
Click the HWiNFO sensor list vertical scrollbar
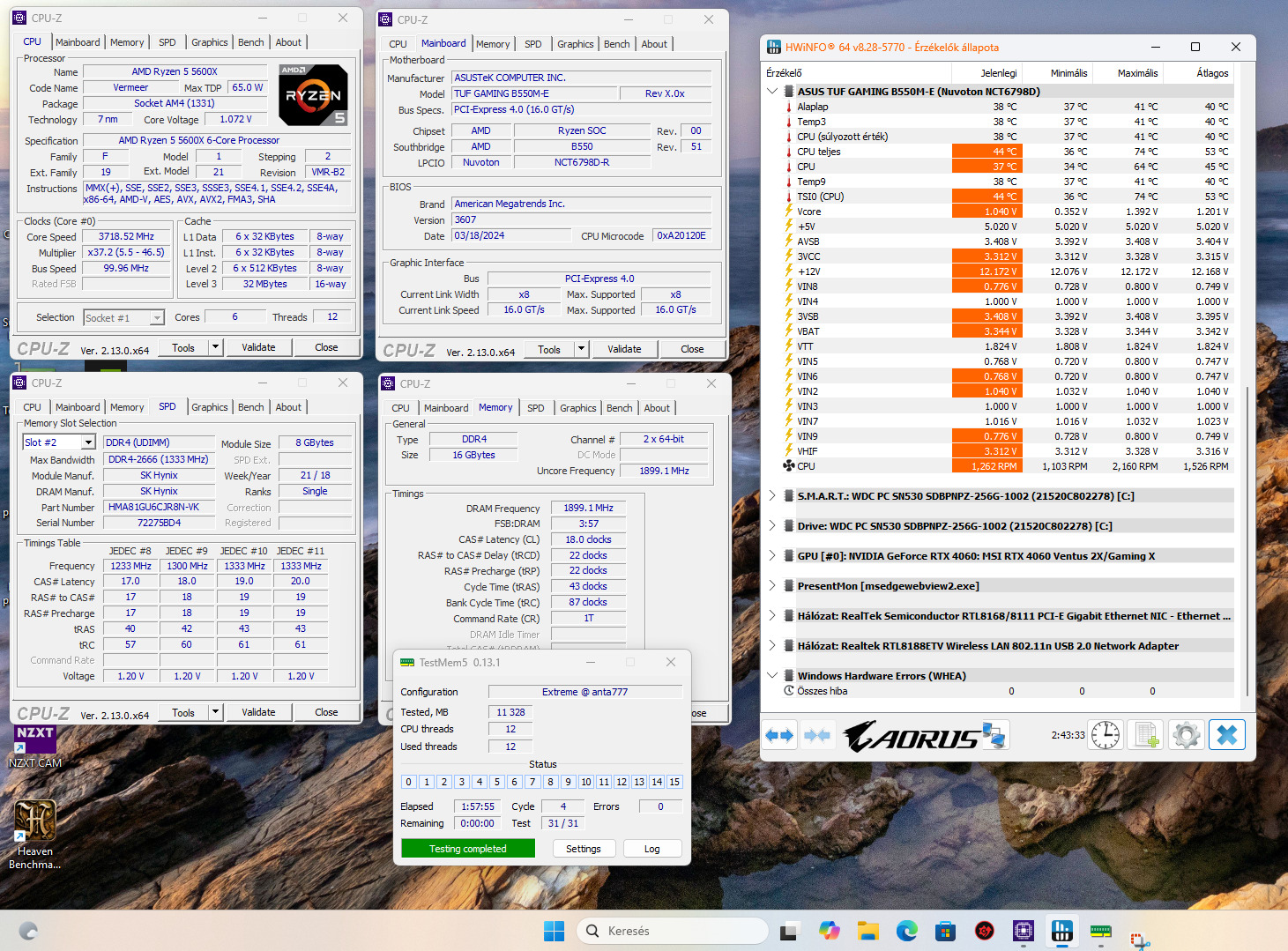[1247, 542]
